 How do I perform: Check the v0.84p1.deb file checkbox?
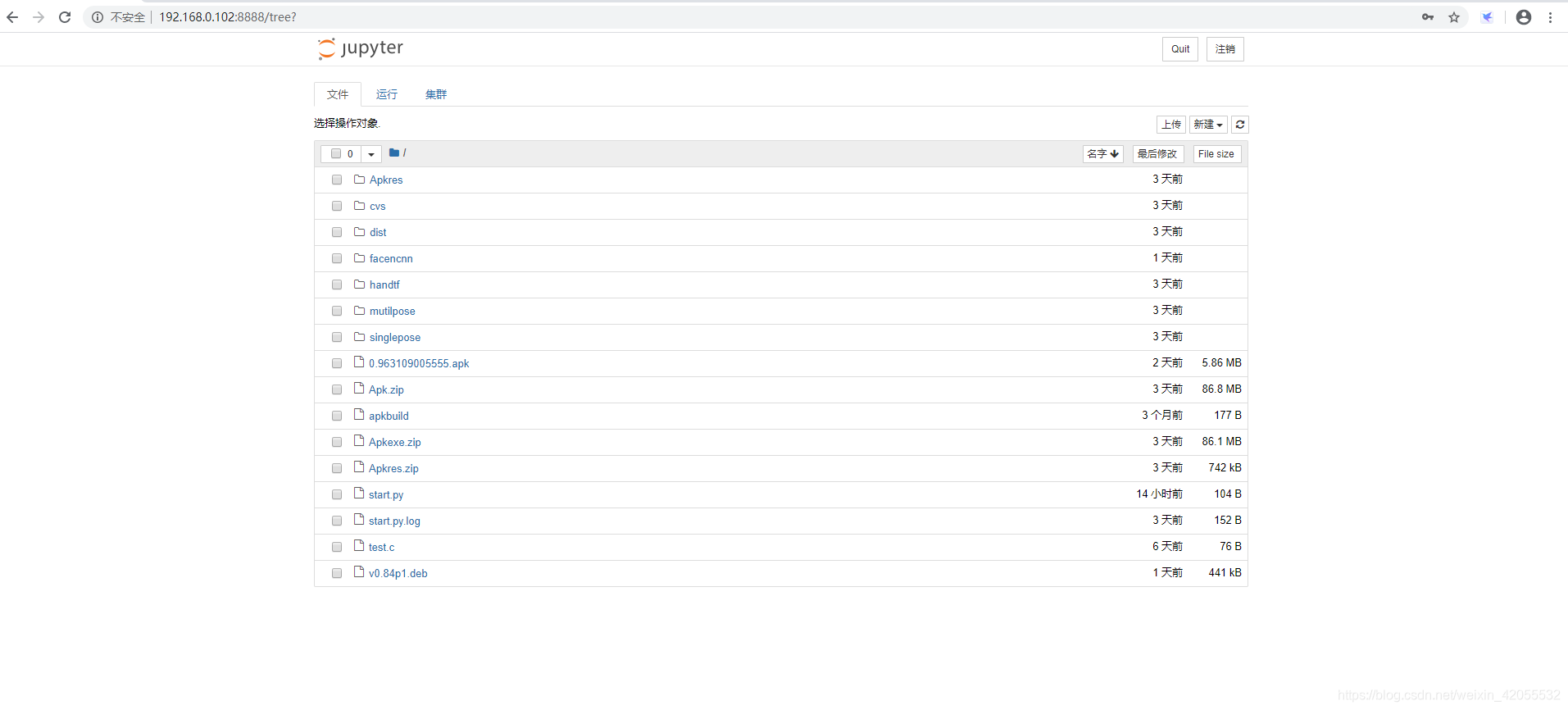337,573
